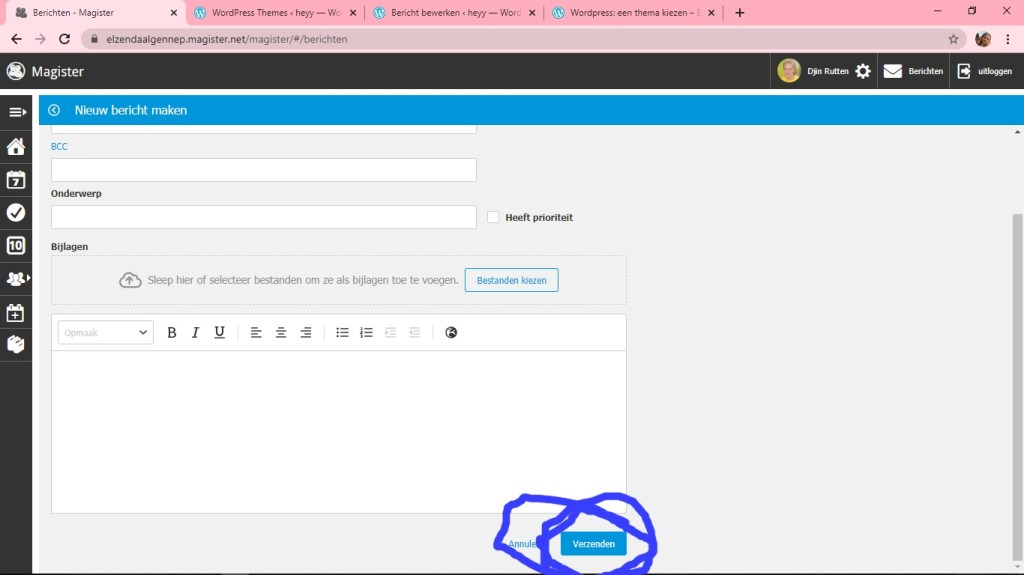Screen dimensions: 1024x575
Task: Open the calendar agenda sidebar icon
Action: (x=16, y=180)
